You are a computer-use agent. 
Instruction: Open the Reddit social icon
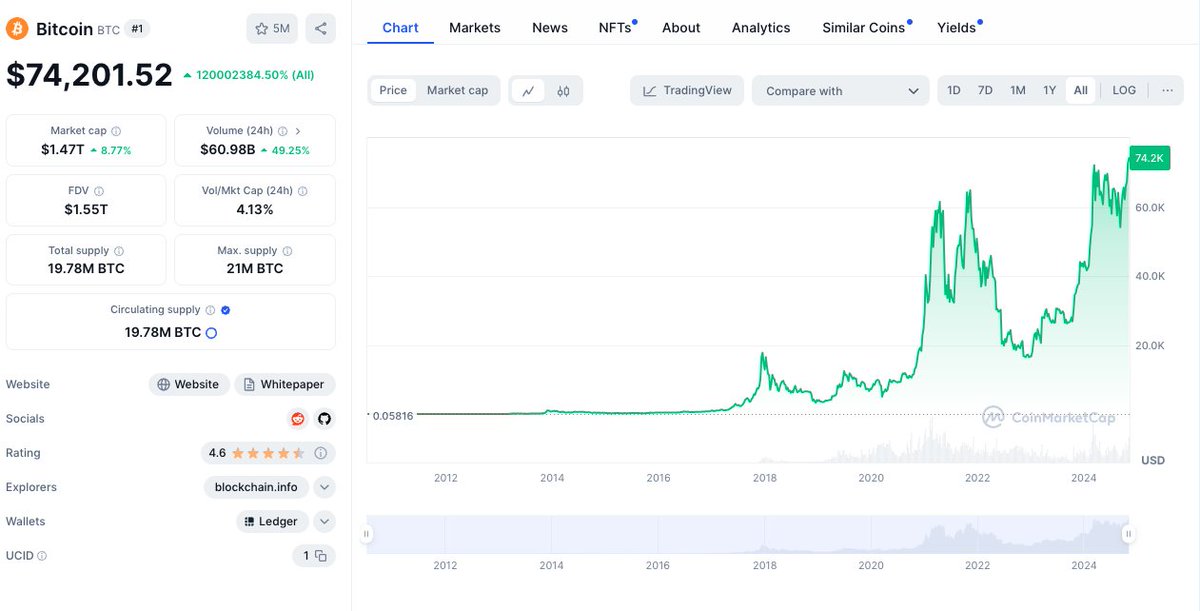tap(297, 419)
